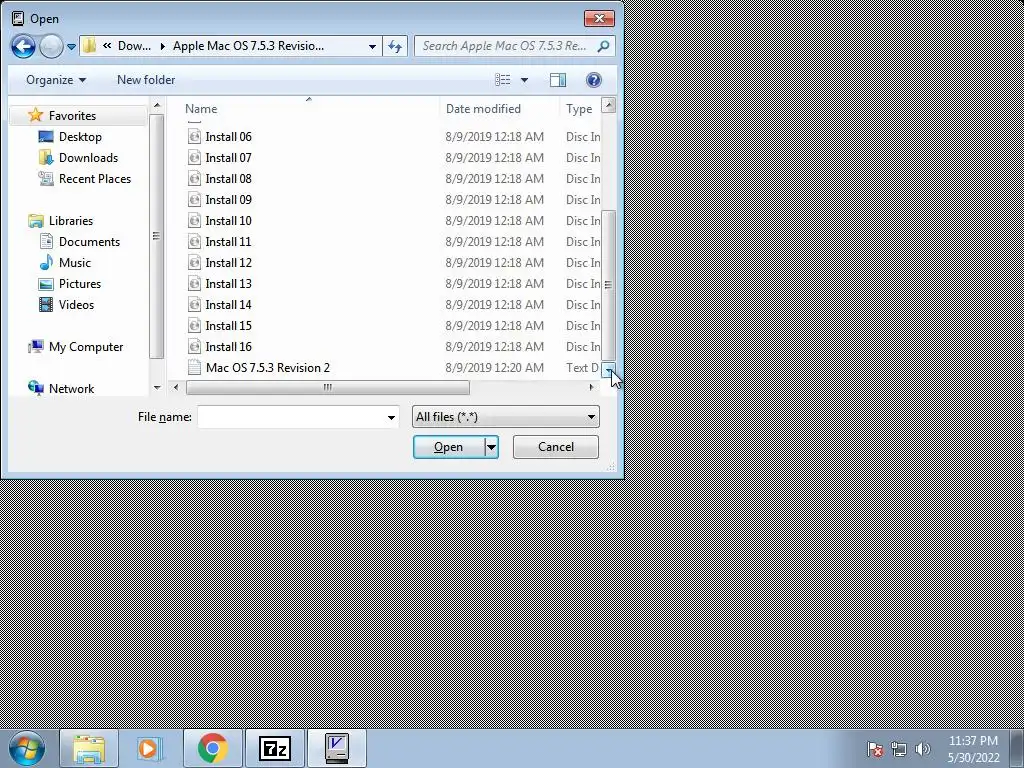
Task: Click the text file icon of Mac OS 7.5.3 Revision 2
Action: coord(194,368)
